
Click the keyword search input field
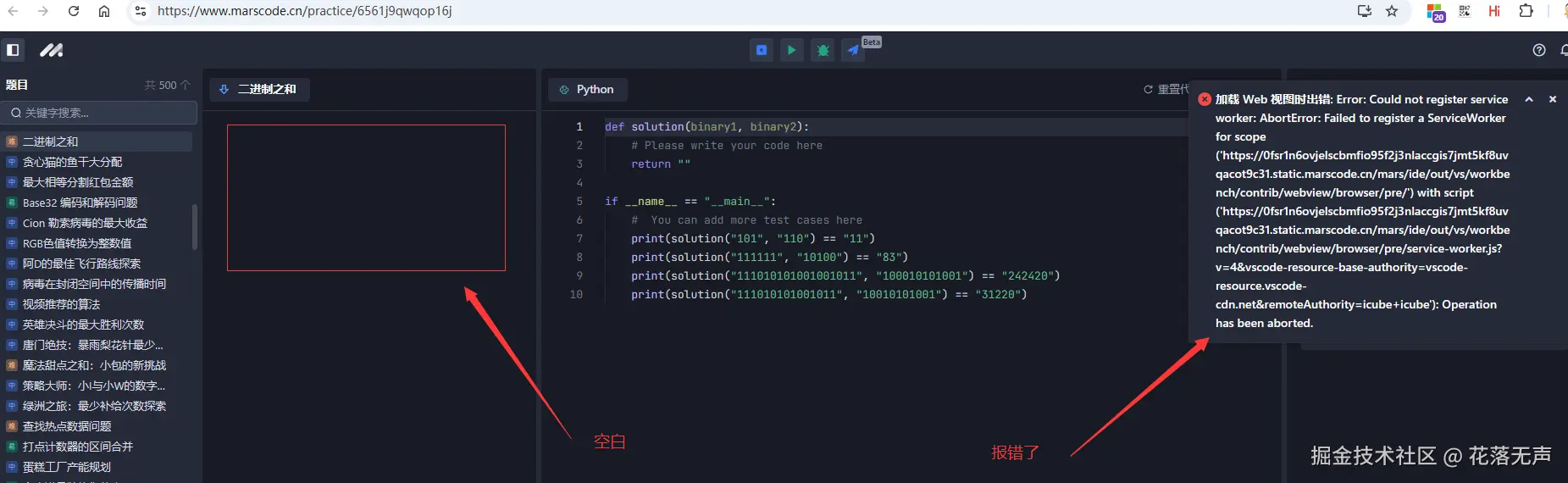point(101,113)
